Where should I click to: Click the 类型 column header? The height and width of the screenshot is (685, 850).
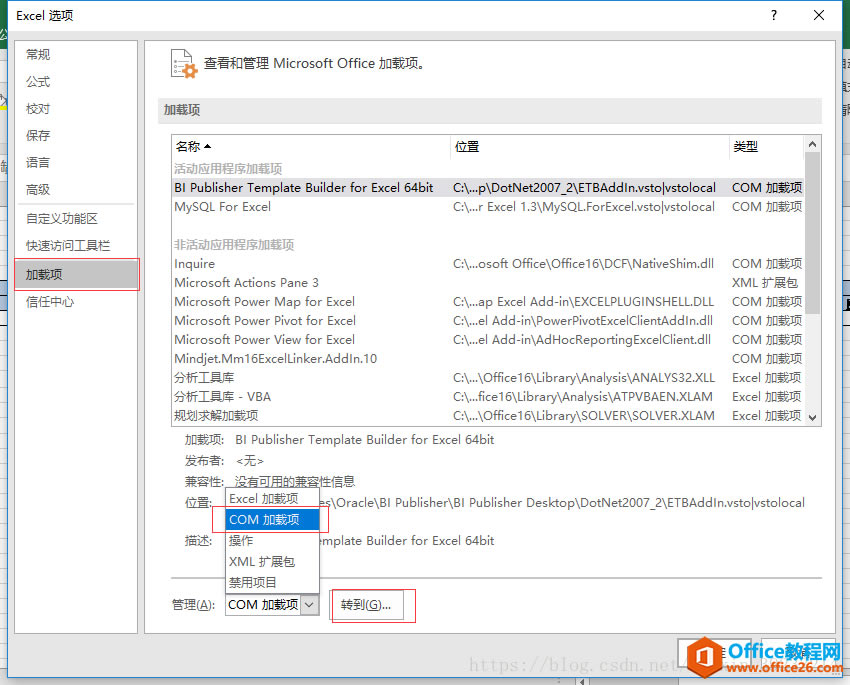[x=766, y=146]
